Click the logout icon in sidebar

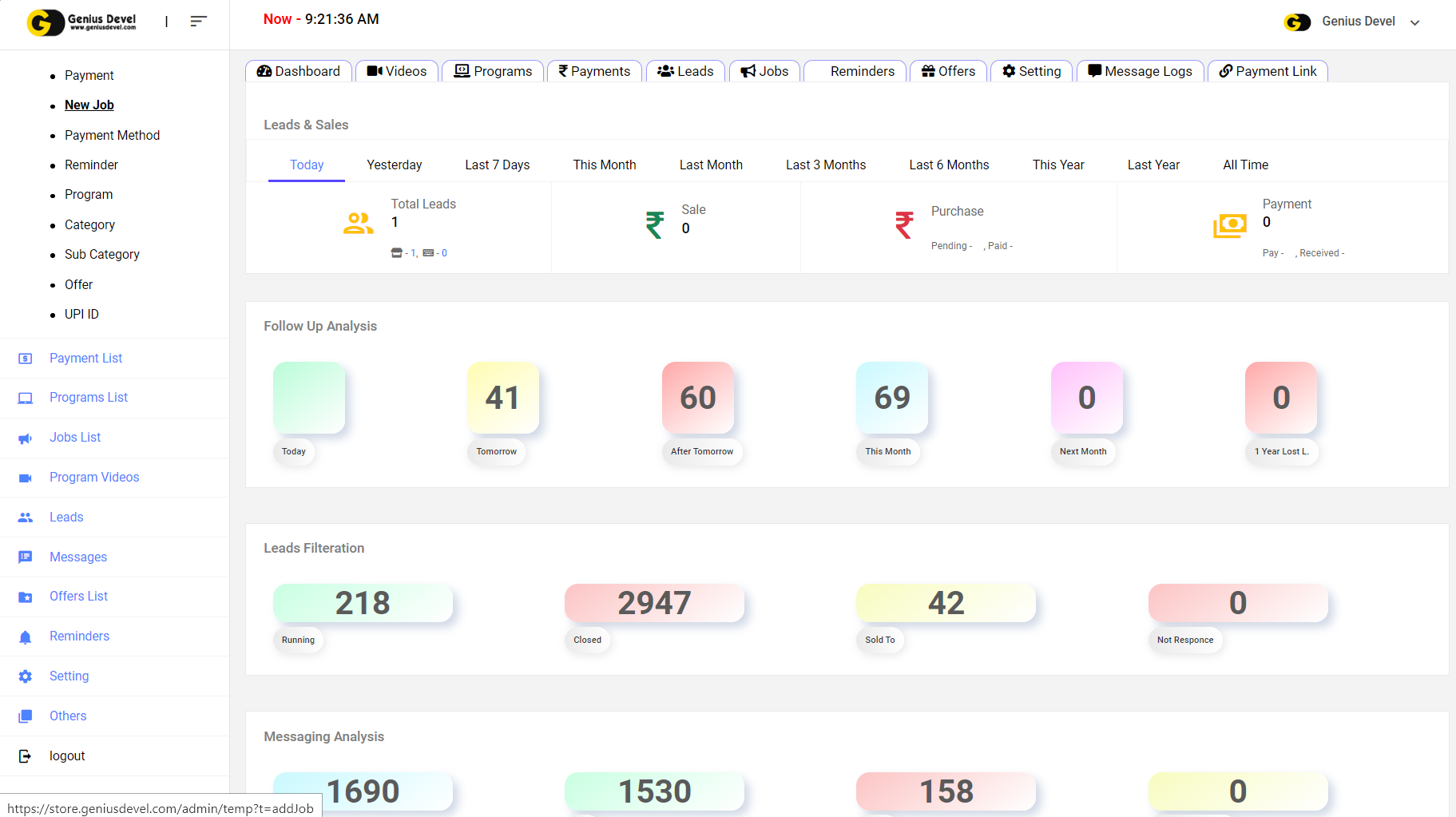[26, 756]
